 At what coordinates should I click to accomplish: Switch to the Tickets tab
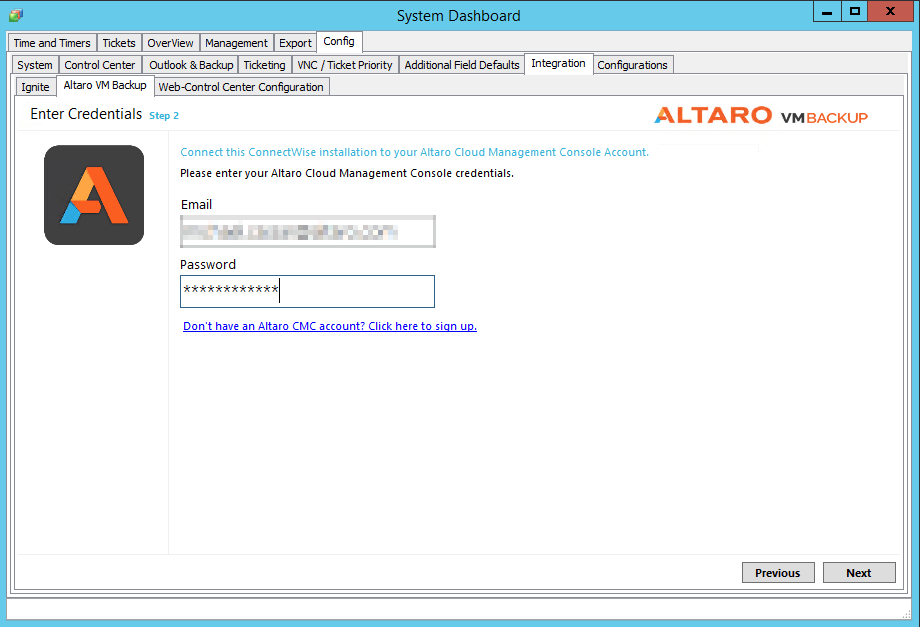pos(119,43)
